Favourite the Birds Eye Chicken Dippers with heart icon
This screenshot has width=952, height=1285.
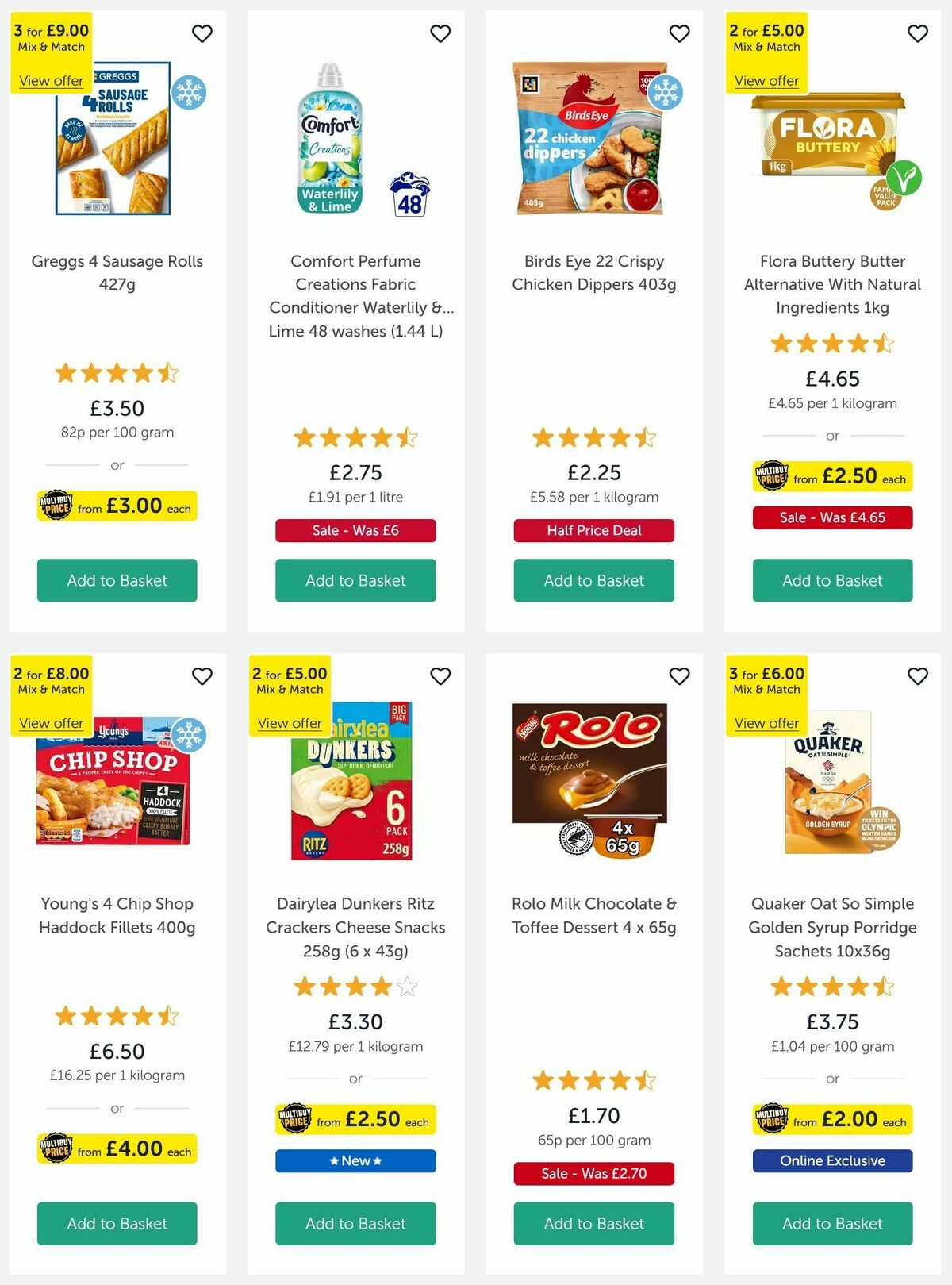point(678,34)
